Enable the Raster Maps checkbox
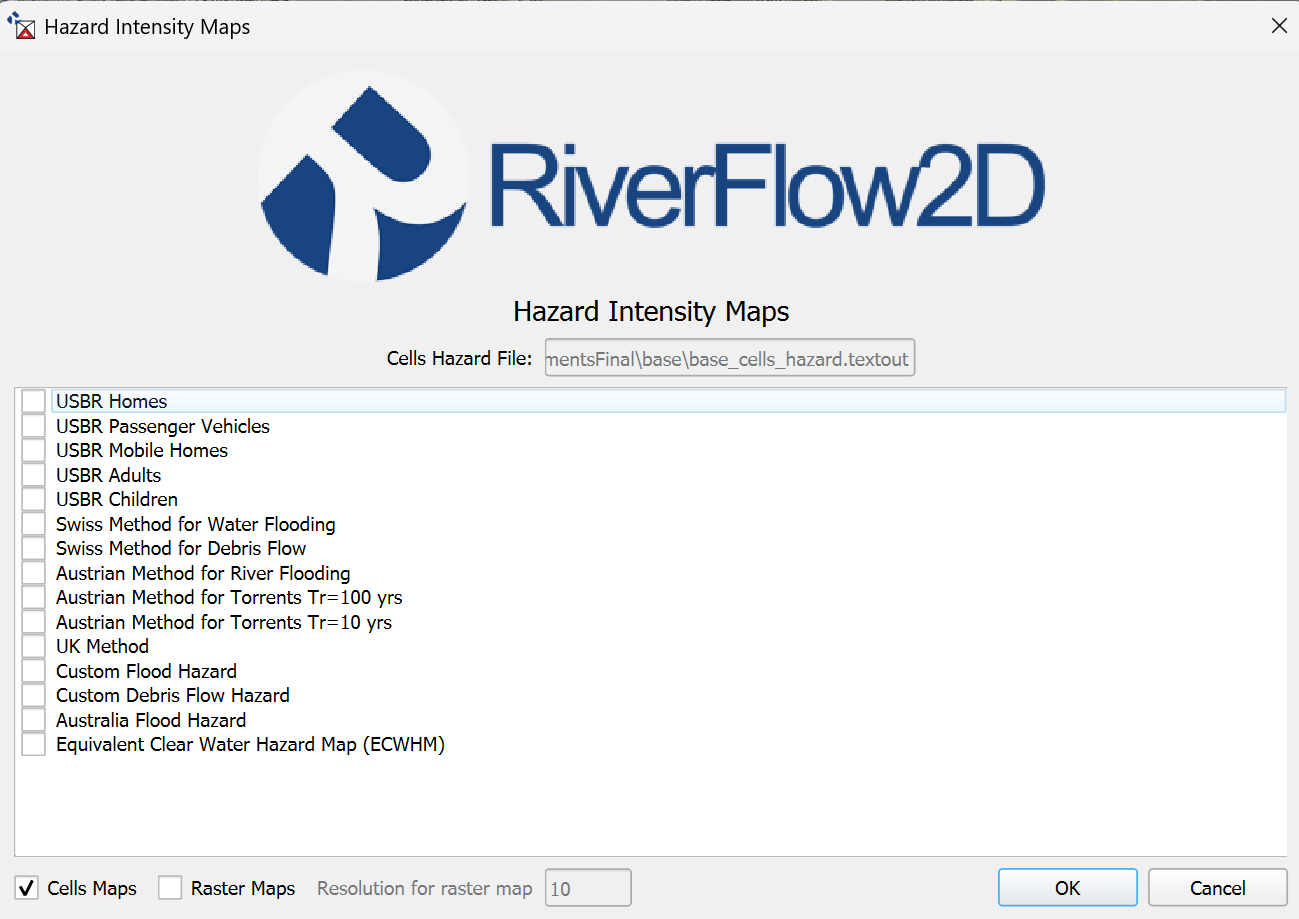This screenshot has height=919, width=1299. 171,888
